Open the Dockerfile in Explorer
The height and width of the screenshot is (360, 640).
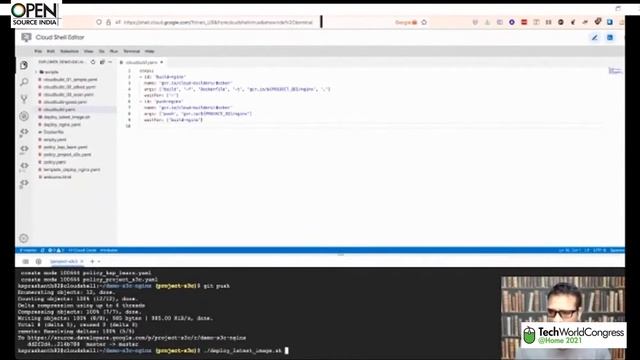[53, 132]
